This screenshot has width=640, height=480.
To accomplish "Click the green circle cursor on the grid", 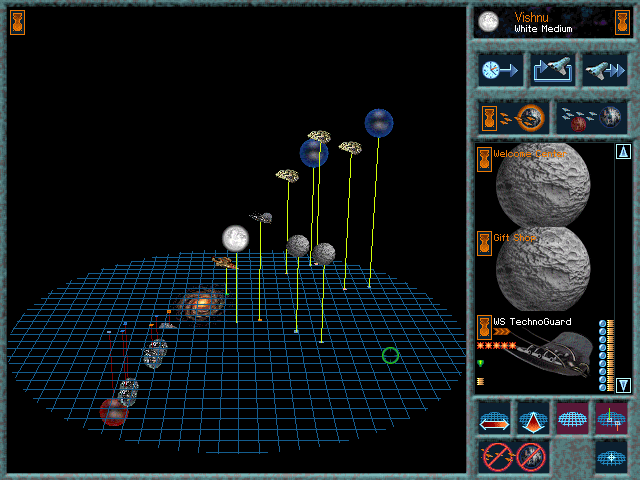I will 390,356.
